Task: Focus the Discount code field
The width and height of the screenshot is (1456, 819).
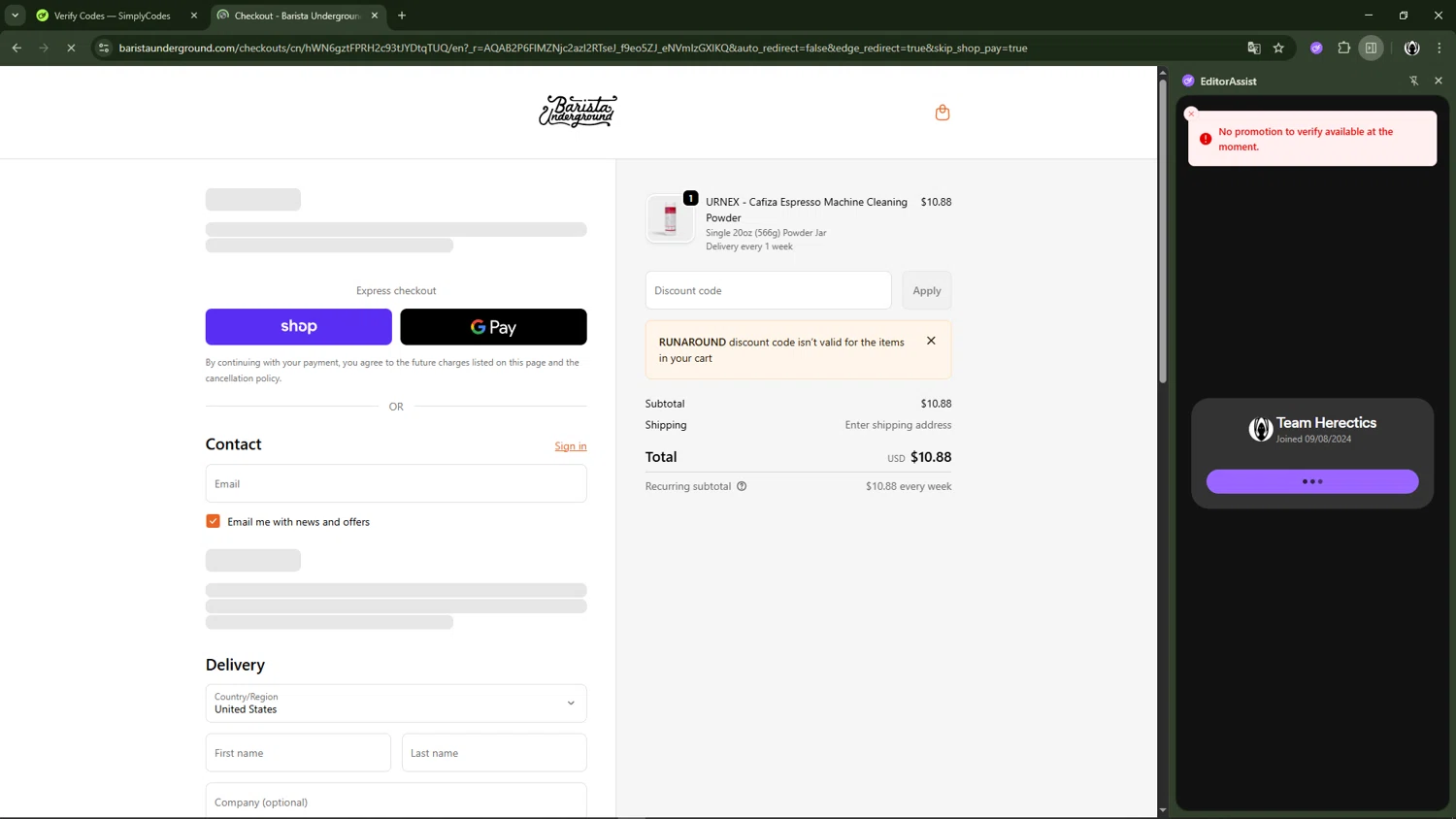Action: [x=769, y=290]
